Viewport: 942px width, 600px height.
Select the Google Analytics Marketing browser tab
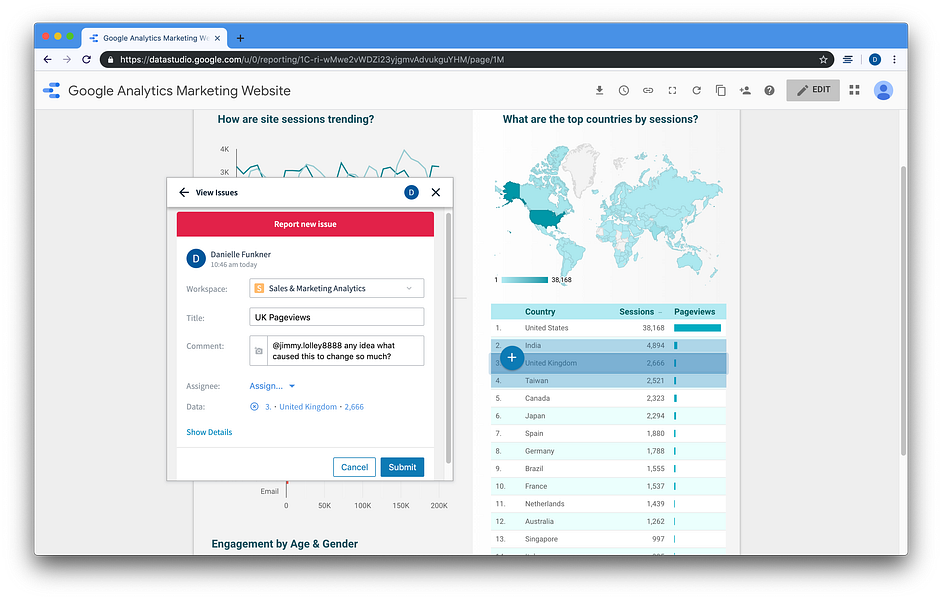point(154,38)
